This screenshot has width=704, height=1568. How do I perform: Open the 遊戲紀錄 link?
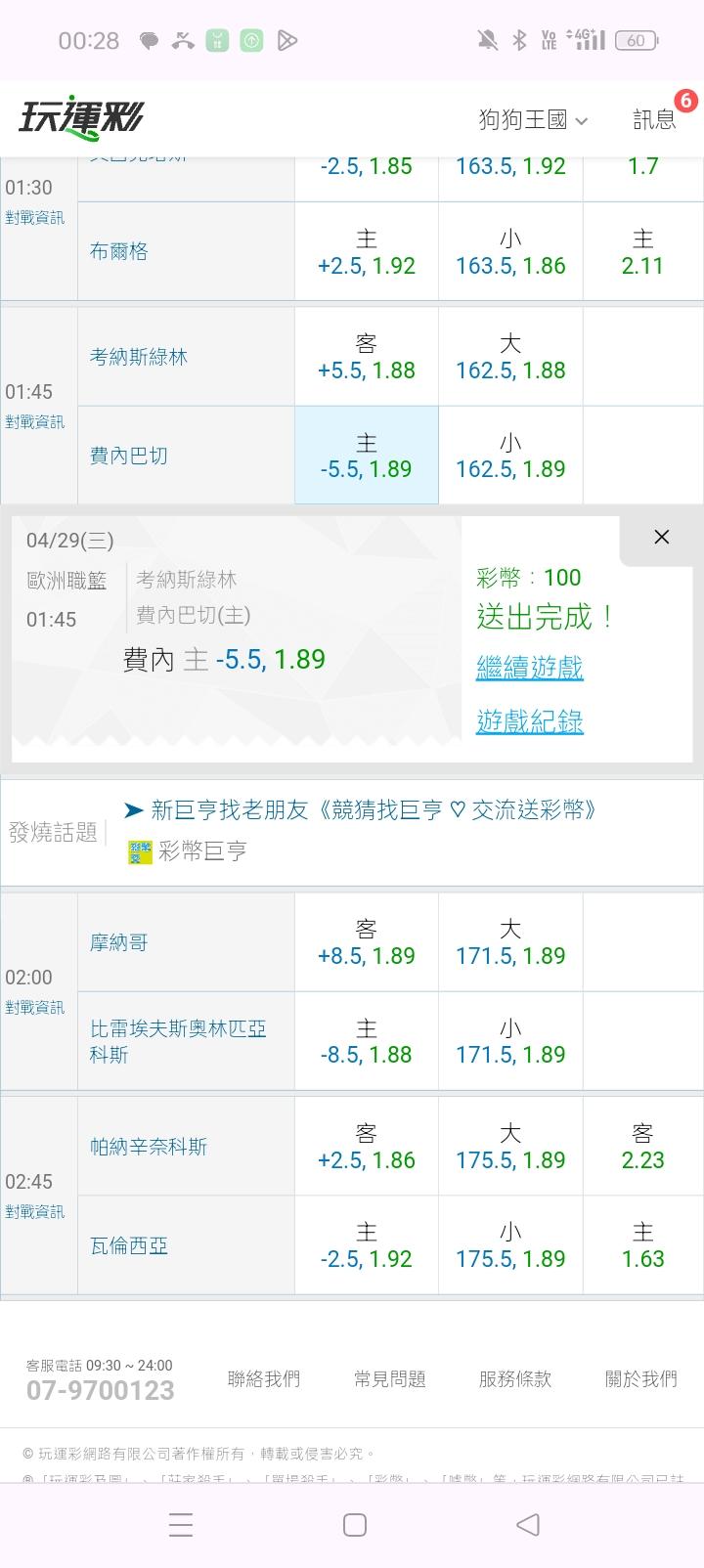click(x=529, y=721)
